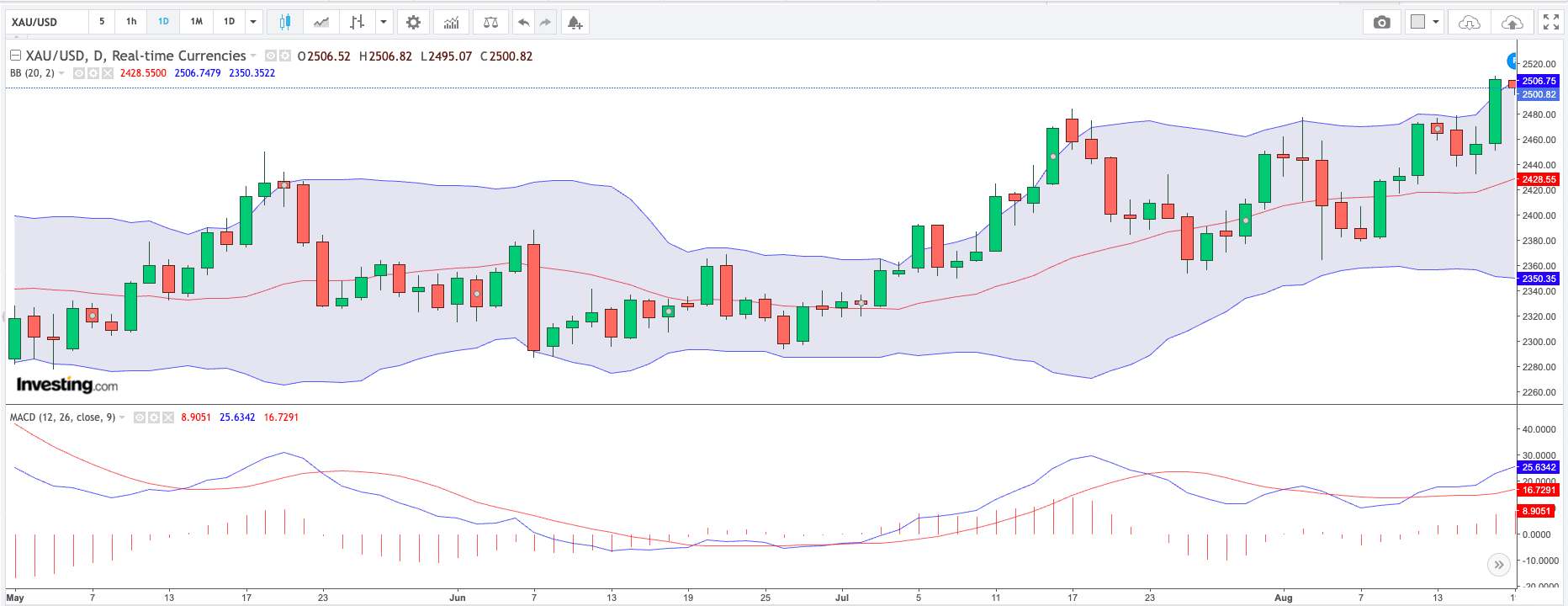Select the 1h timeframe

click(131, 22)
